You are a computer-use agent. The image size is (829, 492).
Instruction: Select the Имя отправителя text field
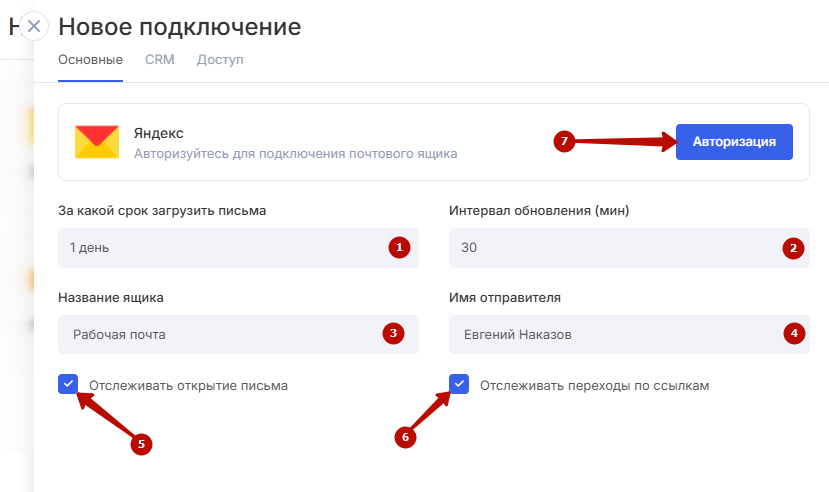pyautogui.click(x=610, y=334)
